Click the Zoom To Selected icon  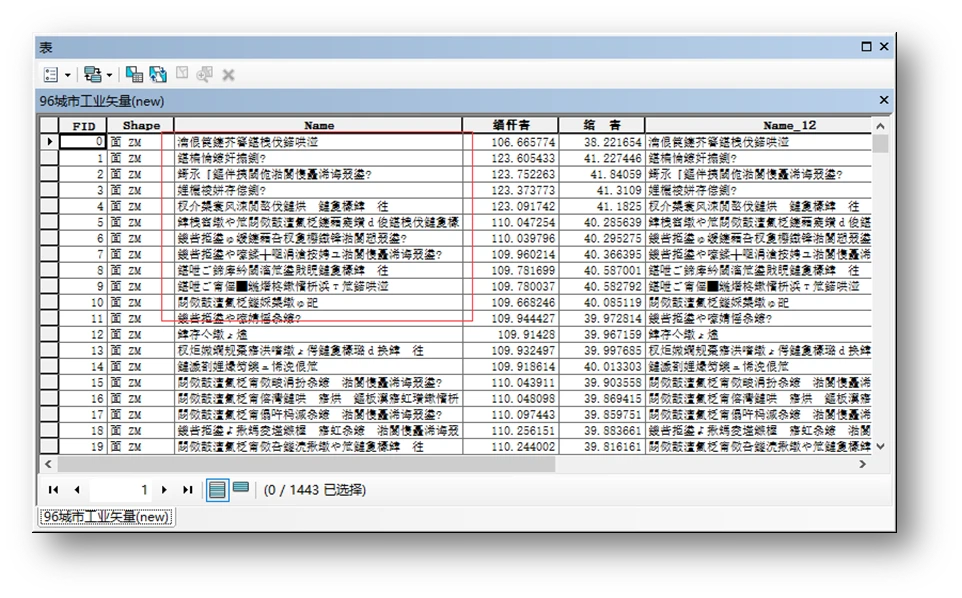pyautogui.click(x=204, y=75)
